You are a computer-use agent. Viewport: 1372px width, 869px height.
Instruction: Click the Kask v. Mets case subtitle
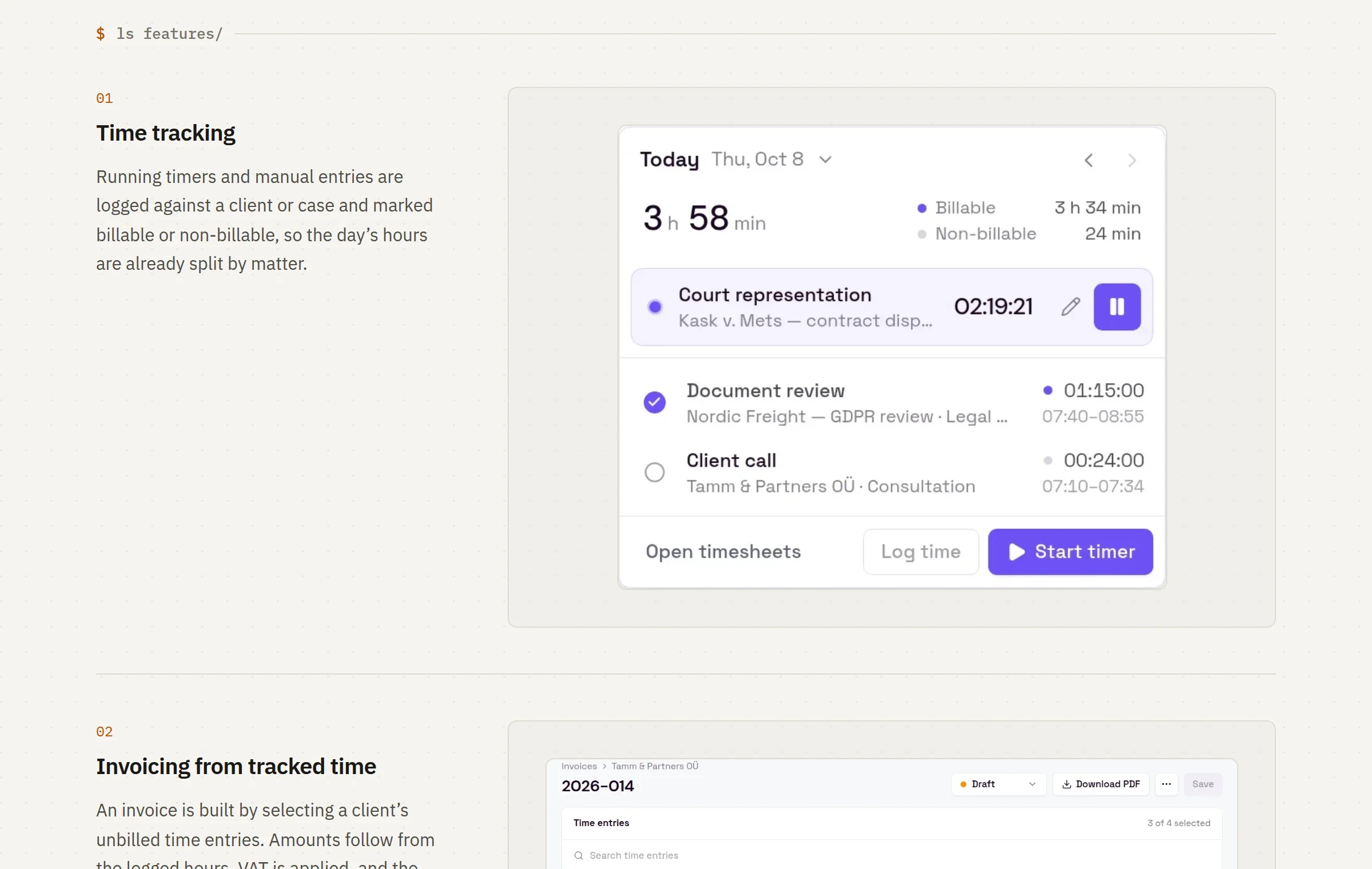[805, 321]
